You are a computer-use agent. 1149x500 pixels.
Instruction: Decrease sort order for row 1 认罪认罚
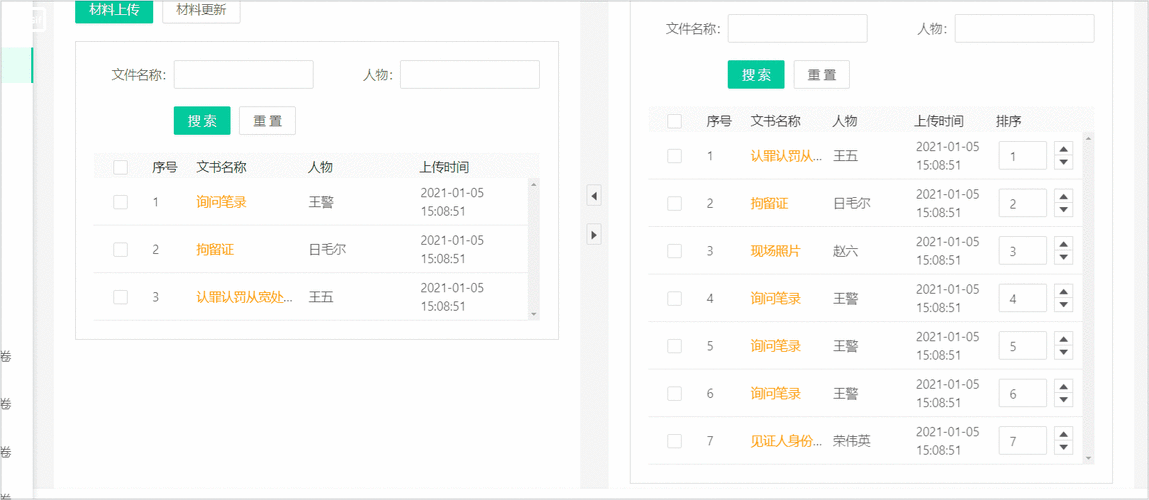pyautogui.click(x=1063, y=162)
